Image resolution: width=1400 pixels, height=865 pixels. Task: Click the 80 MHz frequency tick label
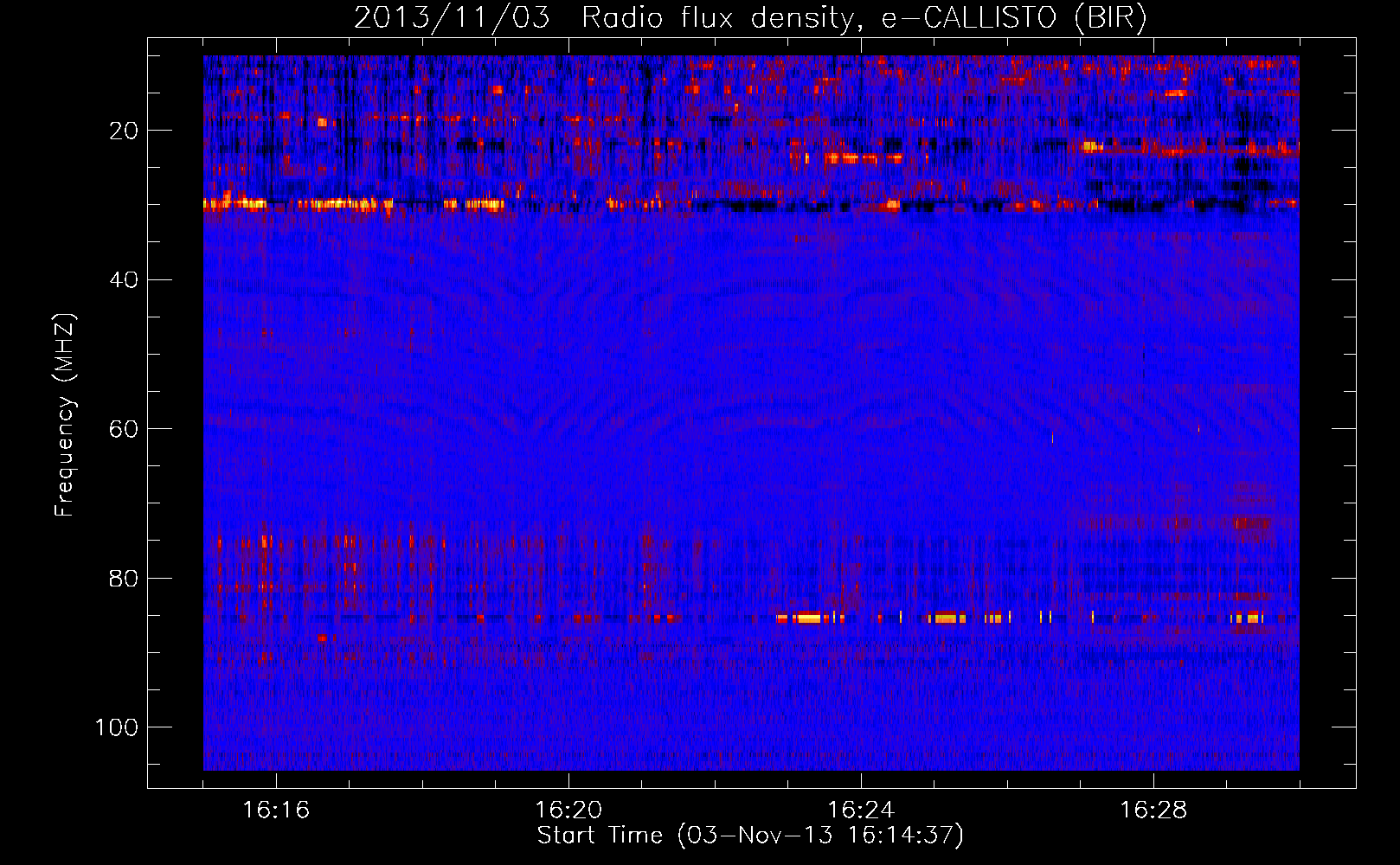(x=124, y=578)
